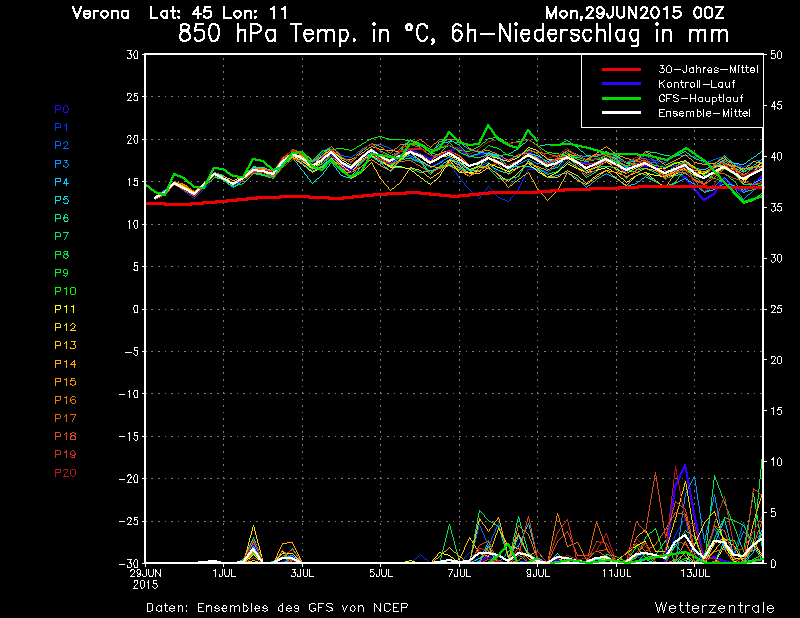Click the 7JUL x-axis date label

[460, 574]
